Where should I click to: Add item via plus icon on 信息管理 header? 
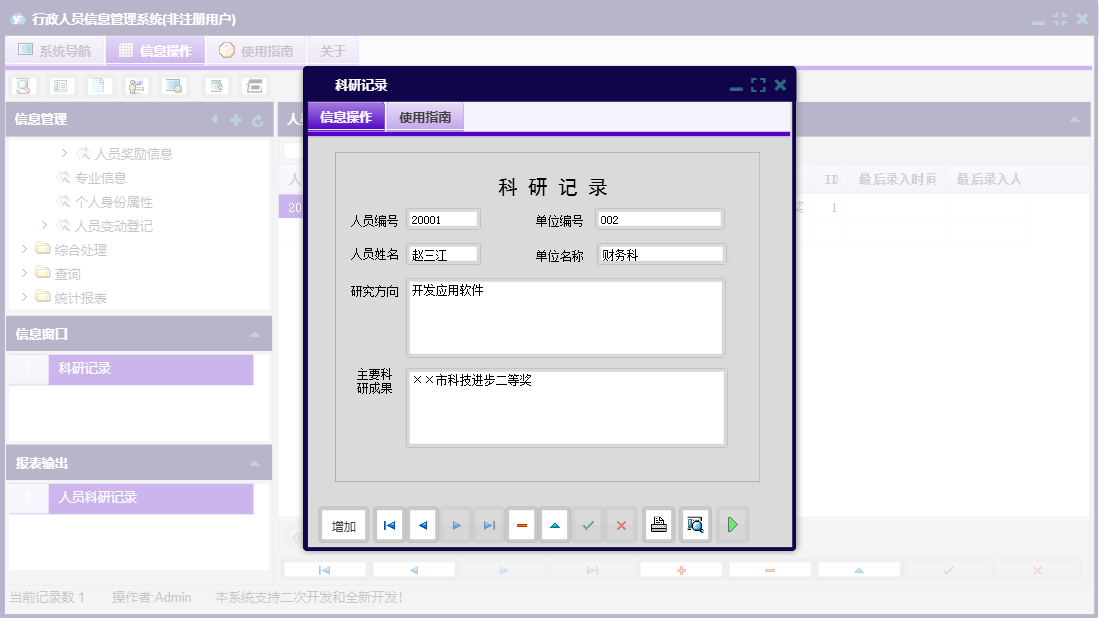[235, 119]
